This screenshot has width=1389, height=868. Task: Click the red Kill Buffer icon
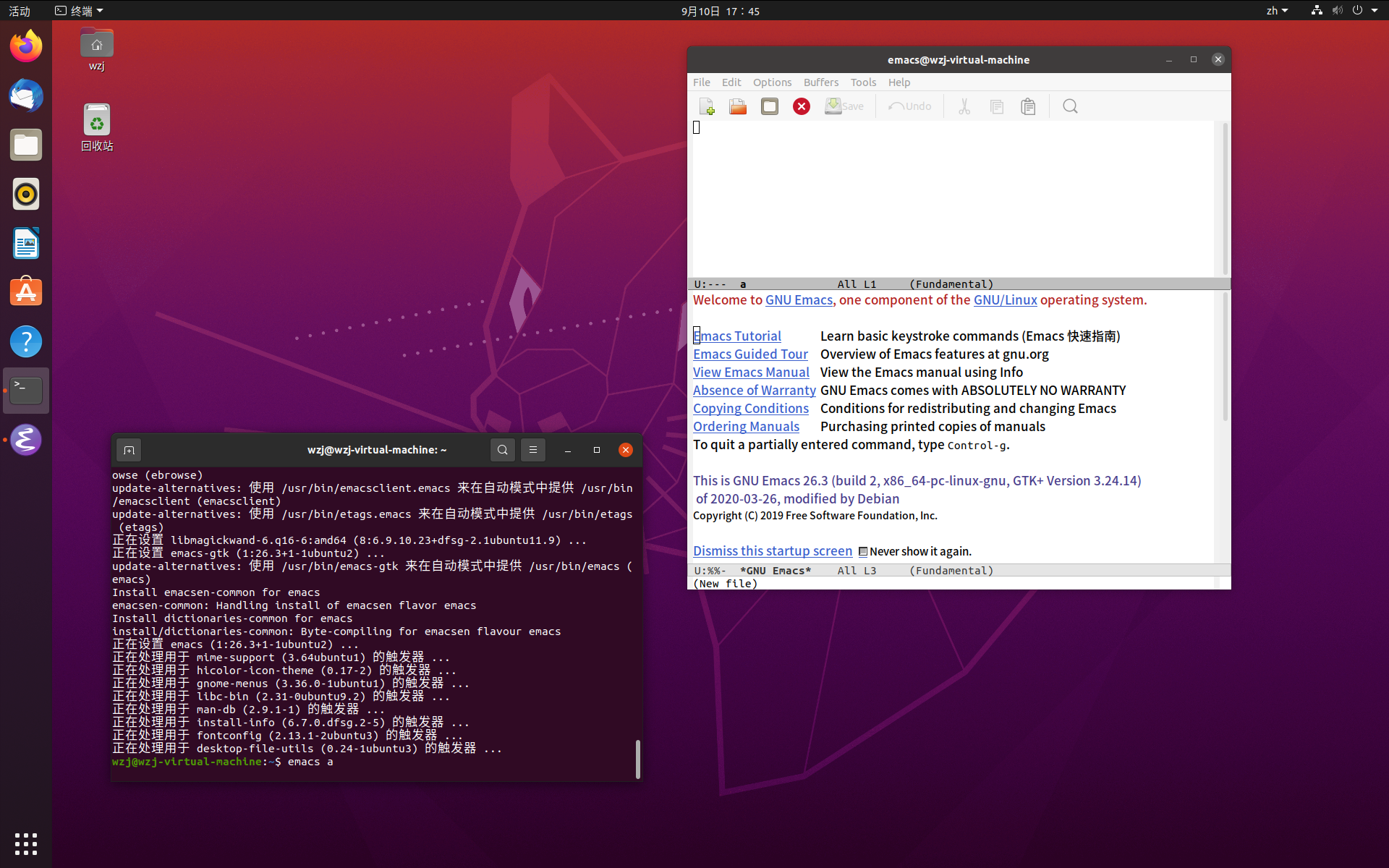[801, 106]
